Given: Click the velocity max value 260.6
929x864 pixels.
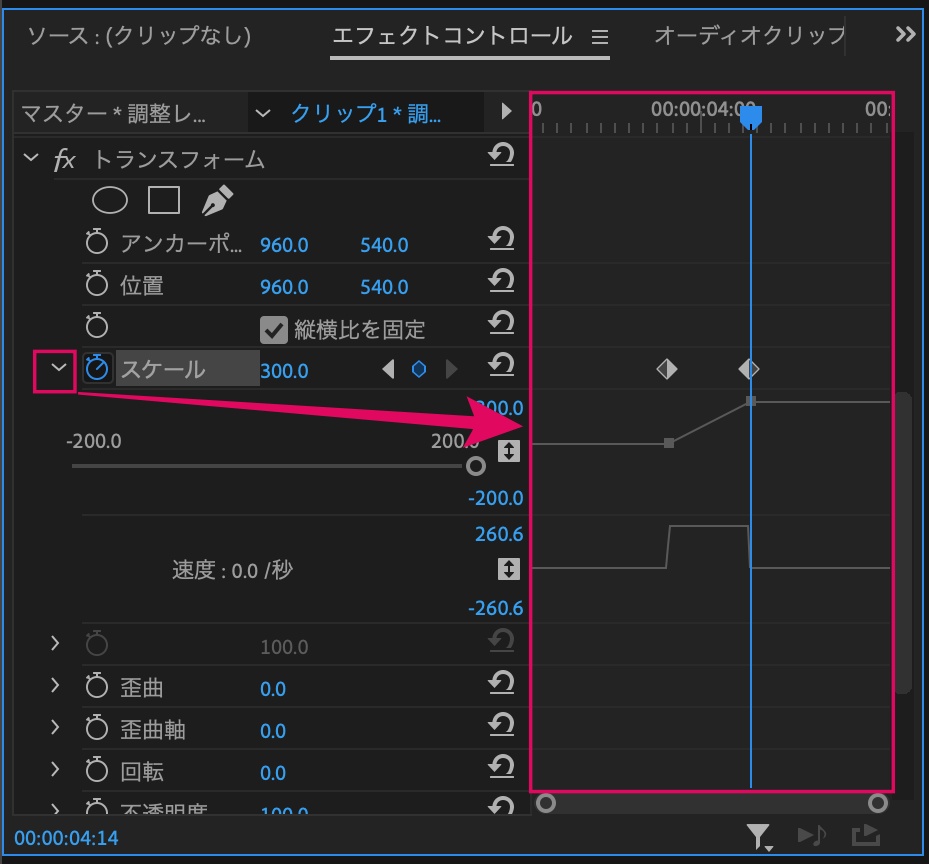Looking at the screenshot, I should (499, 535).
